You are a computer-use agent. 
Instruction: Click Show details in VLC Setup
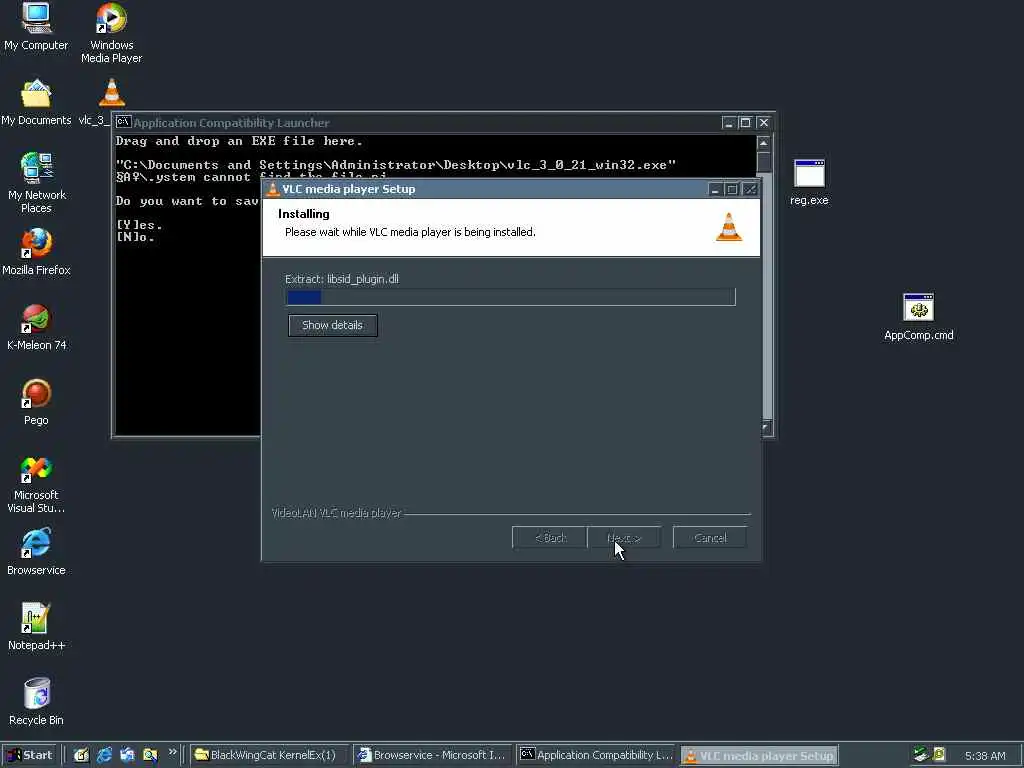(x=332, y=325)
